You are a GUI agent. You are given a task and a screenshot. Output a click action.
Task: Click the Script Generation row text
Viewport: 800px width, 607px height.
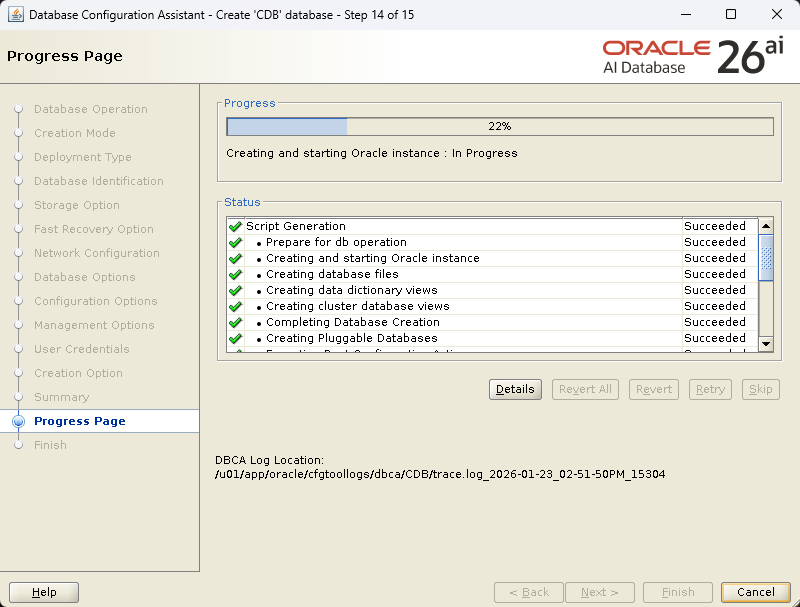296,226
